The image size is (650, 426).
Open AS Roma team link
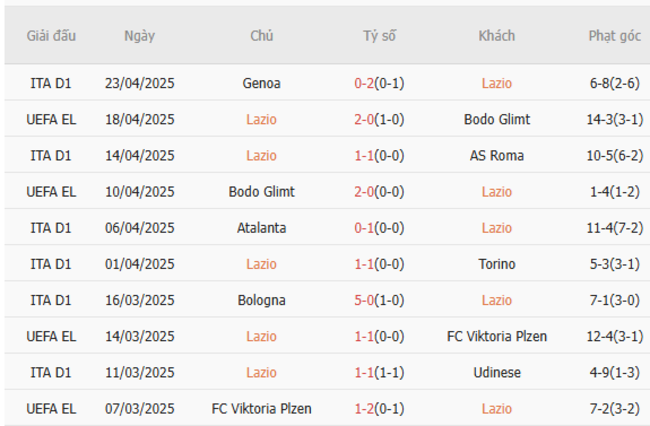click(x=497, y=155)
